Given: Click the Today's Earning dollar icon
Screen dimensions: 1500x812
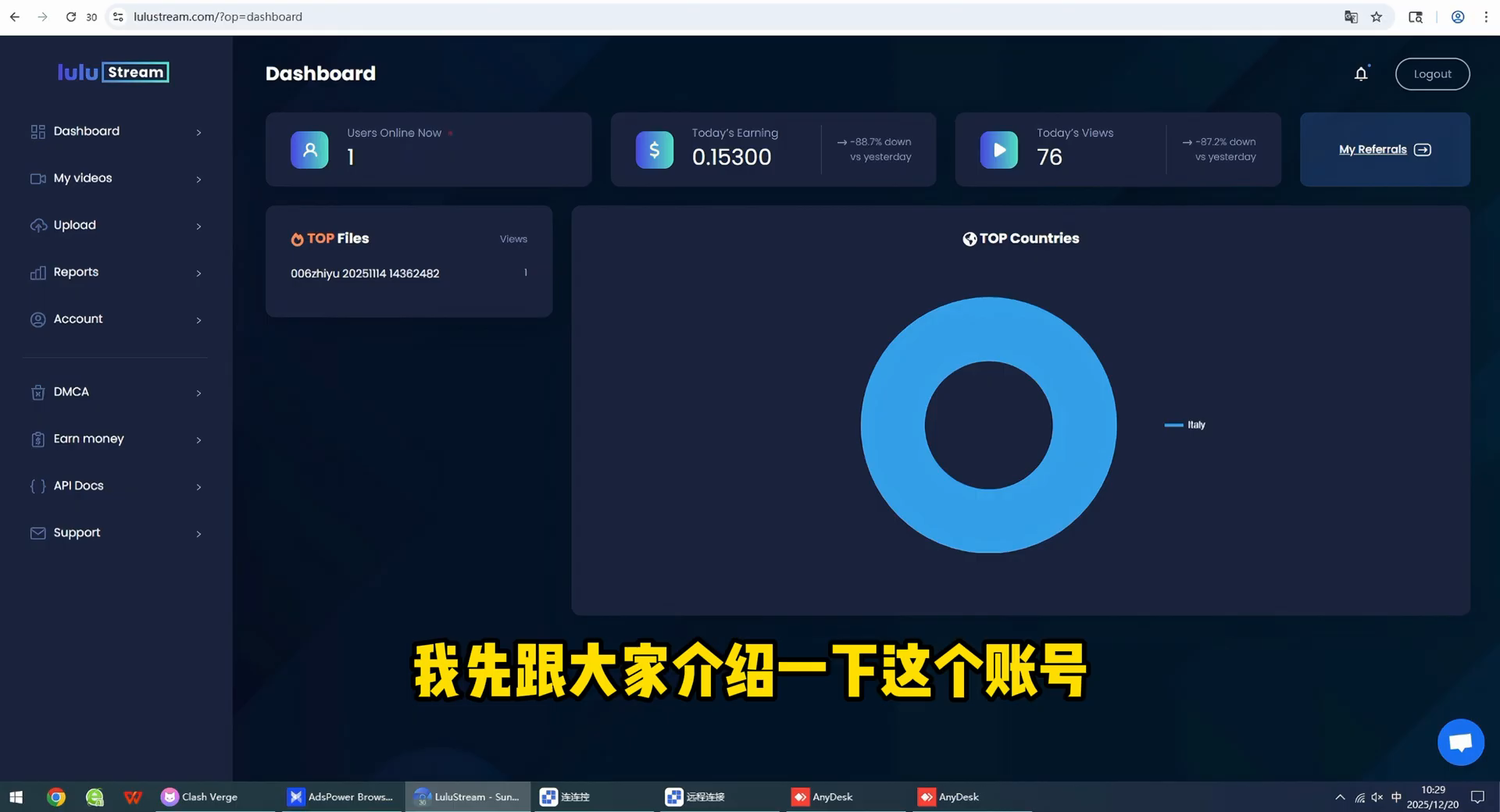Looking at the screenshot, I should [x=655, y=150].
